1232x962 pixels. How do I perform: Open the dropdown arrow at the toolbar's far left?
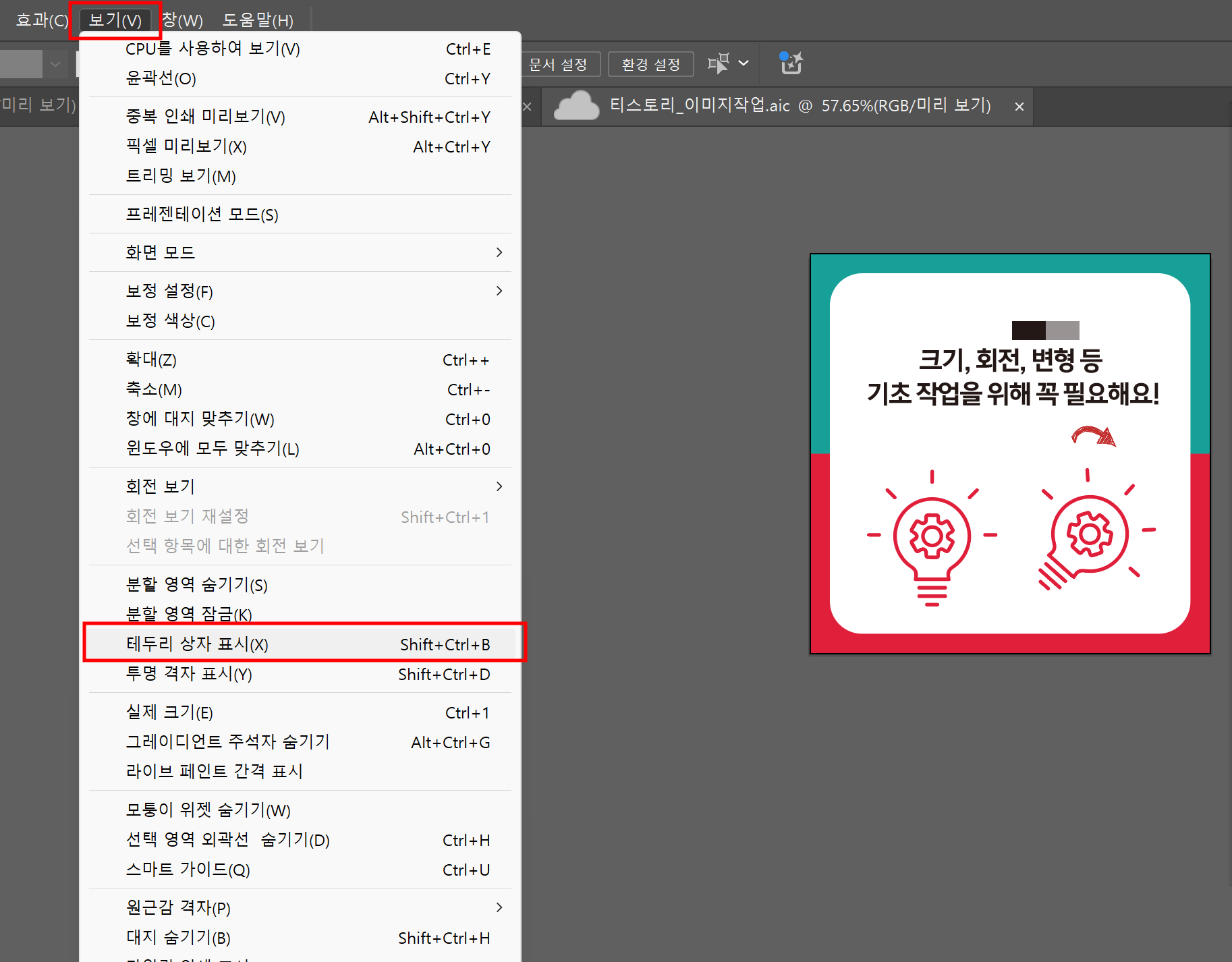[x=55, y=63]
